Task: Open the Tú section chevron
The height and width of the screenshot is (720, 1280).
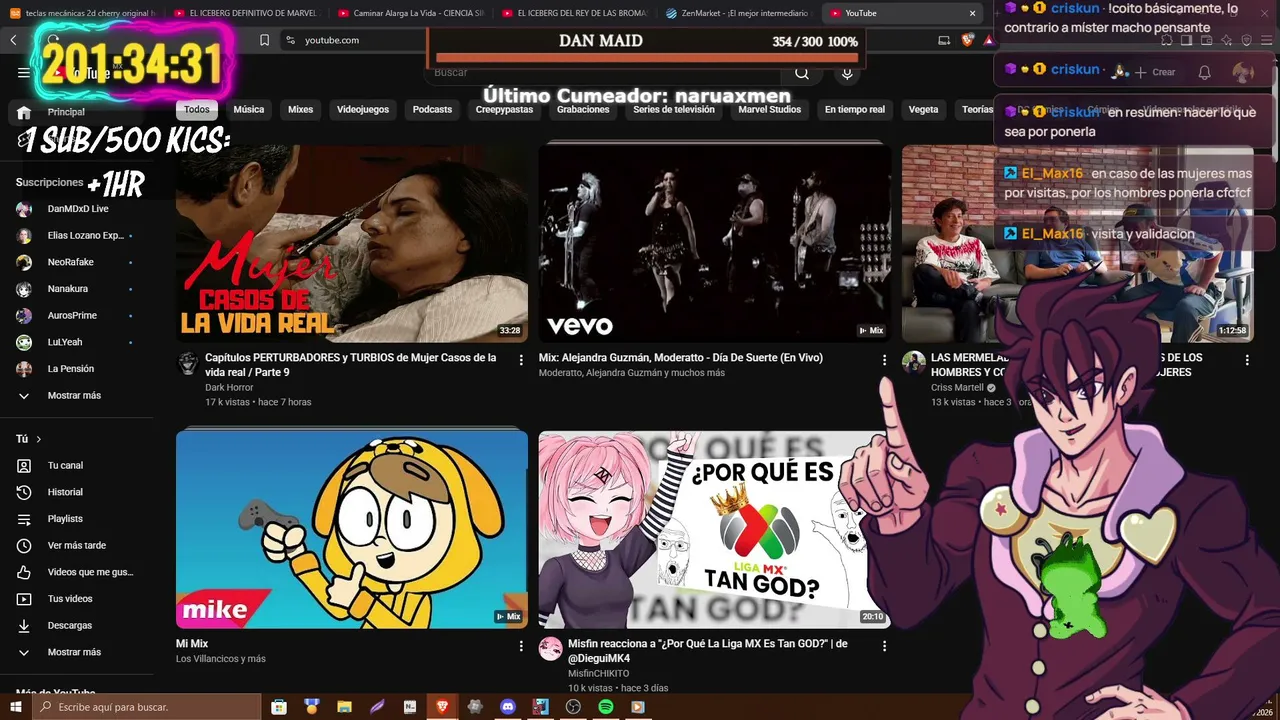Action: (39, 439)
